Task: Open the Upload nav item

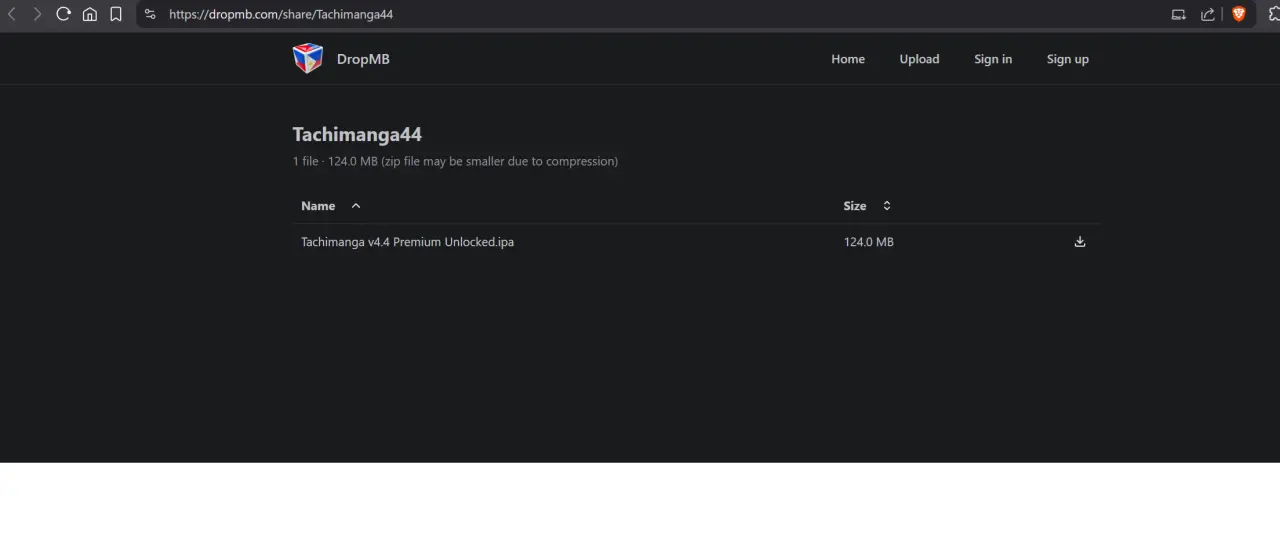Action: [x=919, y=59]
